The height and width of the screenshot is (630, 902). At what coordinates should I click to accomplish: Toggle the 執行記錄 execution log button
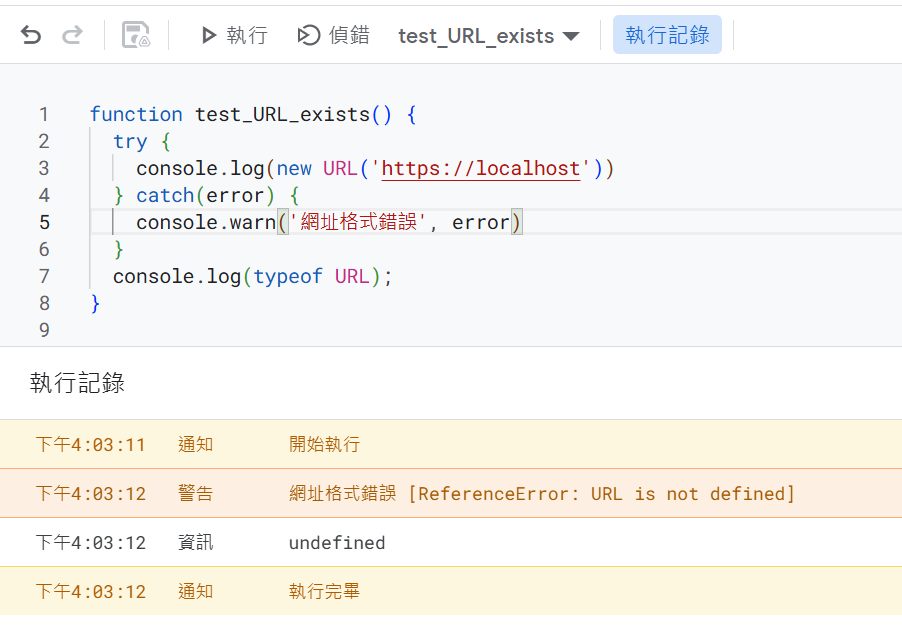(x=667, y=35)
